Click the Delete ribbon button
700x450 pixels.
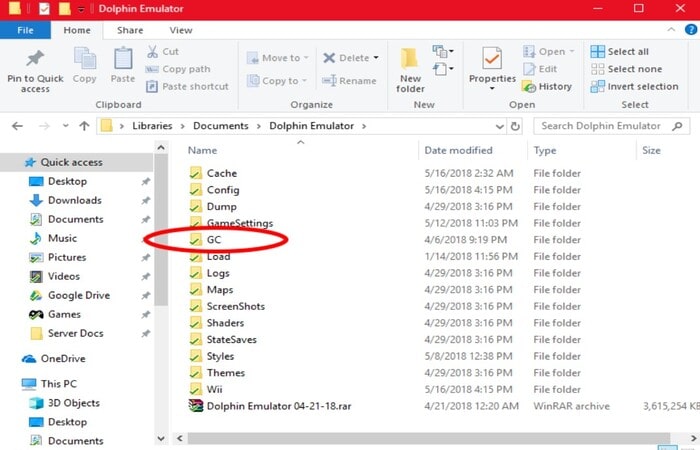click(346, 58)
